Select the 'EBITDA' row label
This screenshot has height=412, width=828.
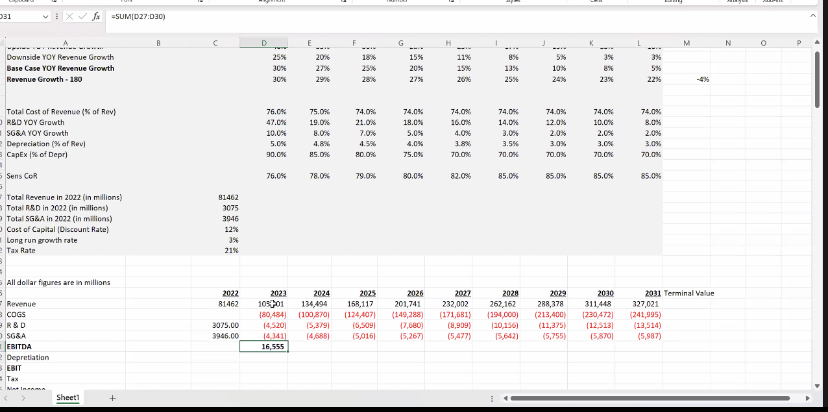(19, 347)
